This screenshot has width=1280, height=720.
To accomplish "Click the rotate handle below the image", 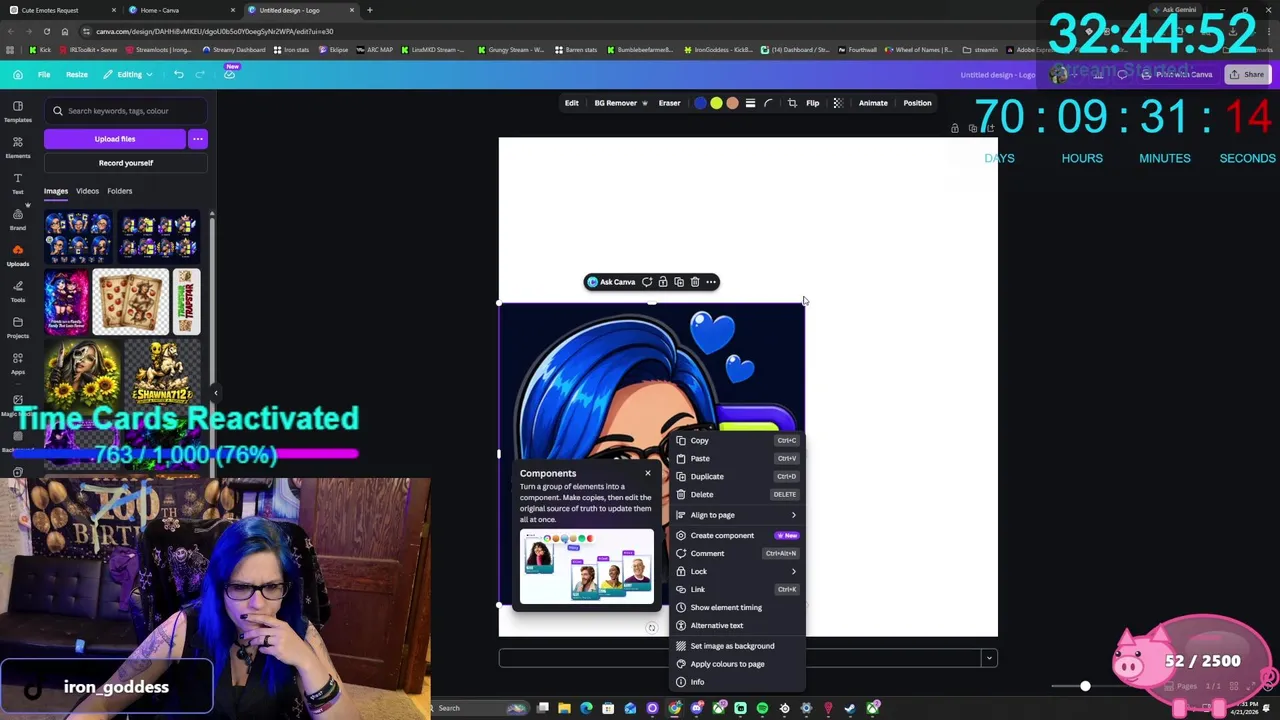I will click(651, 628).
